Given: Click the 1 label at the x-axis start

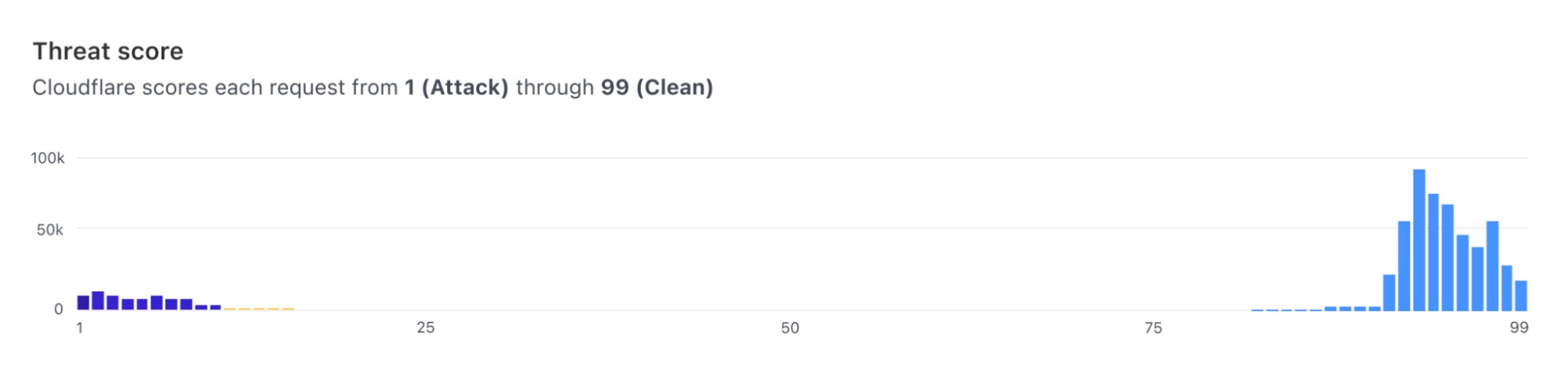Looking at the screenshot, I should (x=80, y=327).
